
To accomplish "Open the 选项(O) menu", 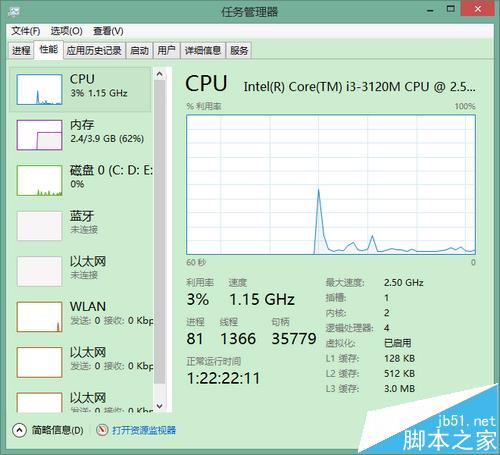I will [x=67, y=31].
